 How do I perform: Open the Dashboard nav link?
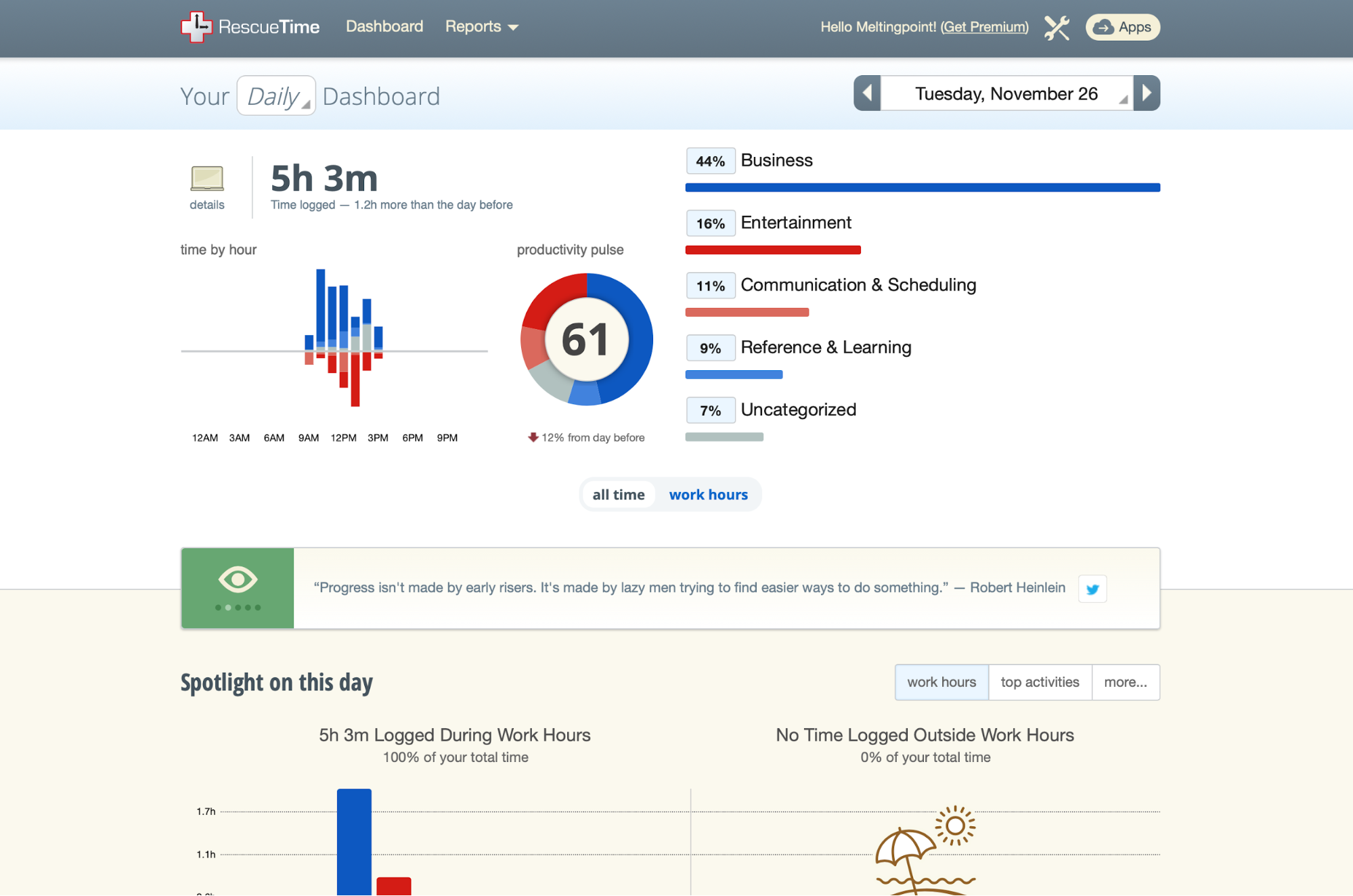coord(384,26)
